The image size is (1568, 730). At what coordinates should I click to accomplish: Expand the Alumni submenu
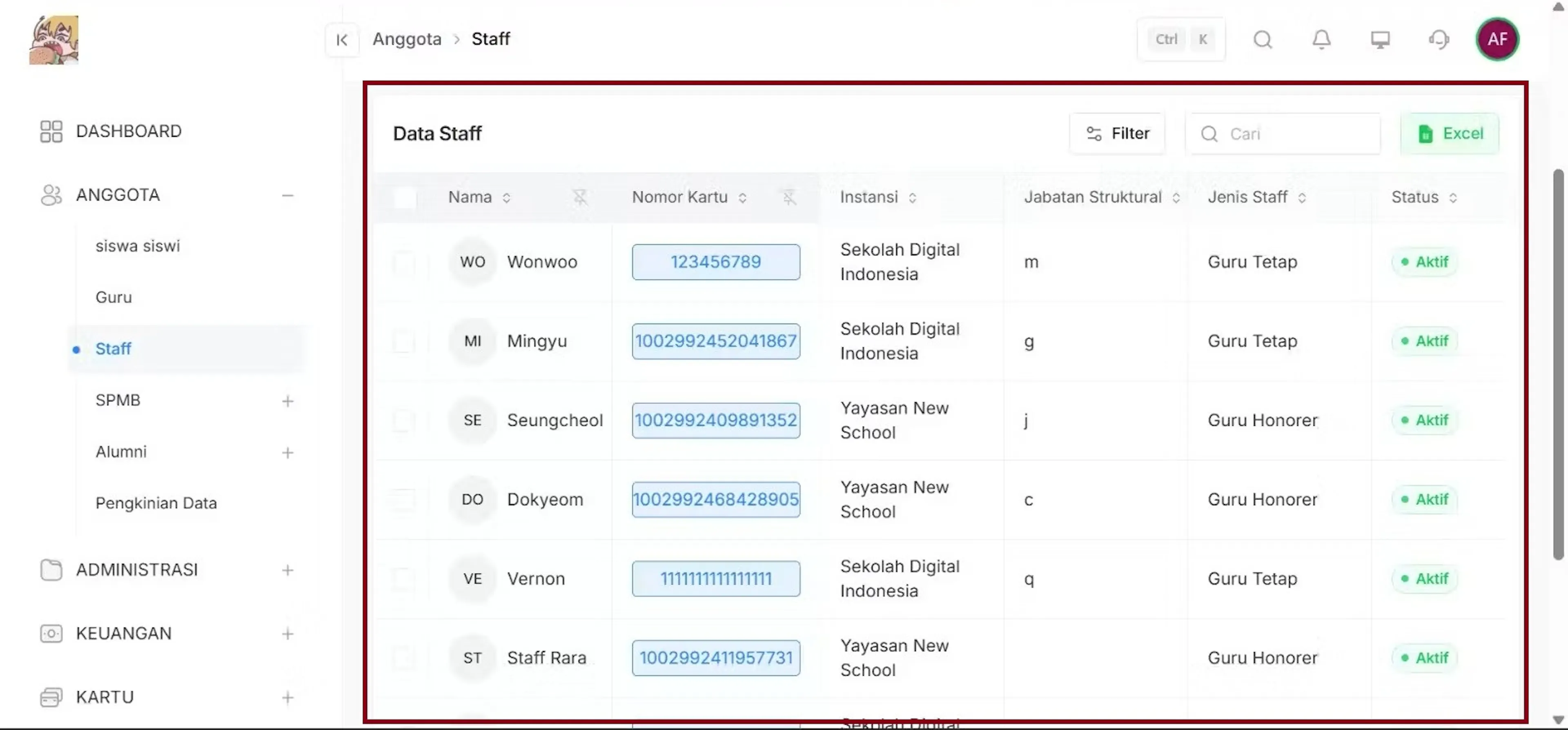pyautogui.click(x=287, y=452)
